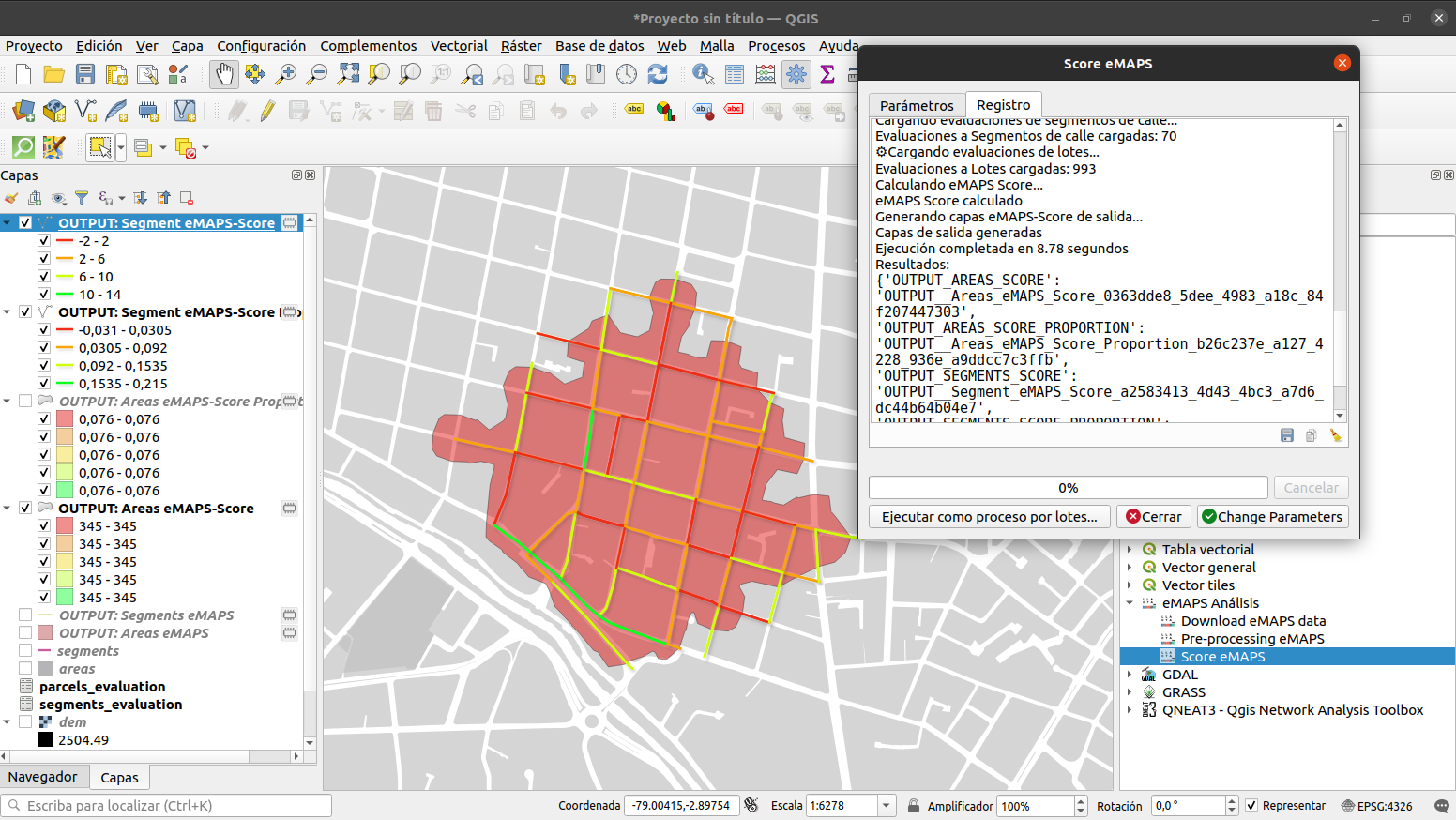Expand the GDAL toolbox group
Screen dimensions: 1456x820
click(x=1130, y=675)
